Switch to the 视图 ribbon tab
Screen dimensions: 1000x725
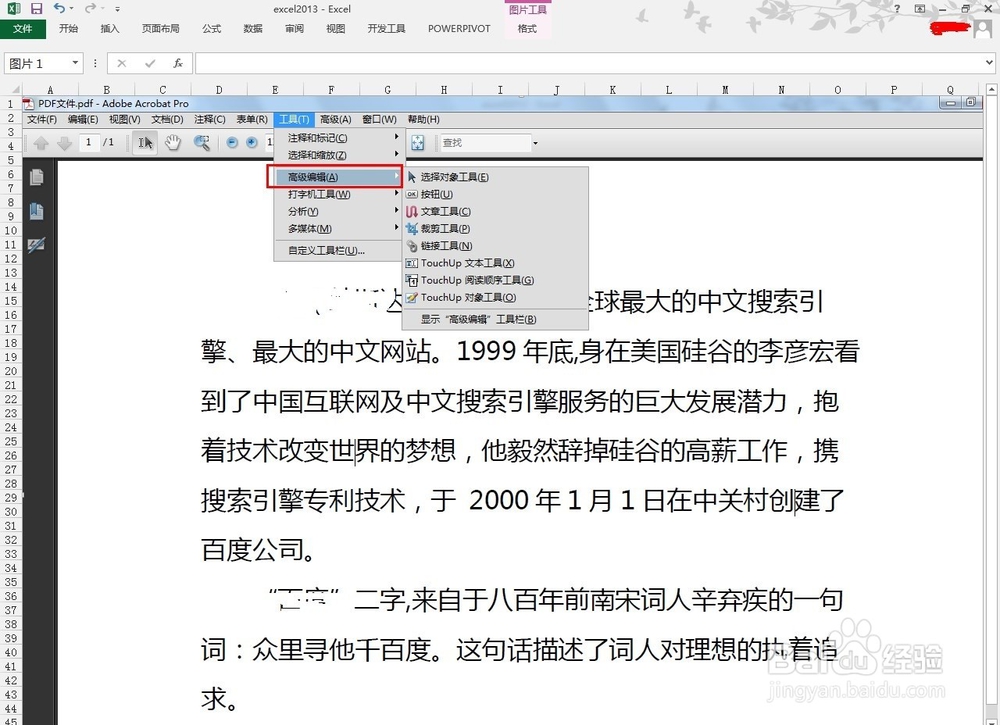coord(335,29)
